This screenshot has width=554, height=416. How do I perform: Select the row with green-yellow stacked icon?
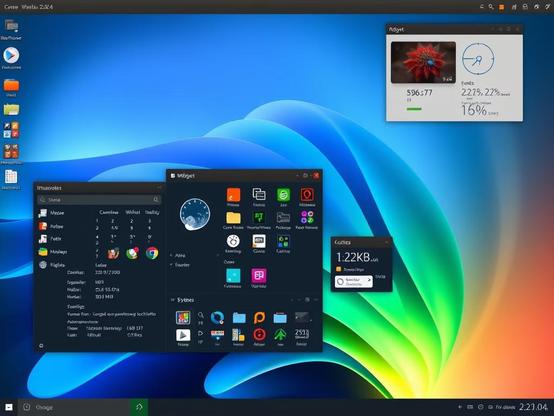pyautogui.click(x=52, y=252)
